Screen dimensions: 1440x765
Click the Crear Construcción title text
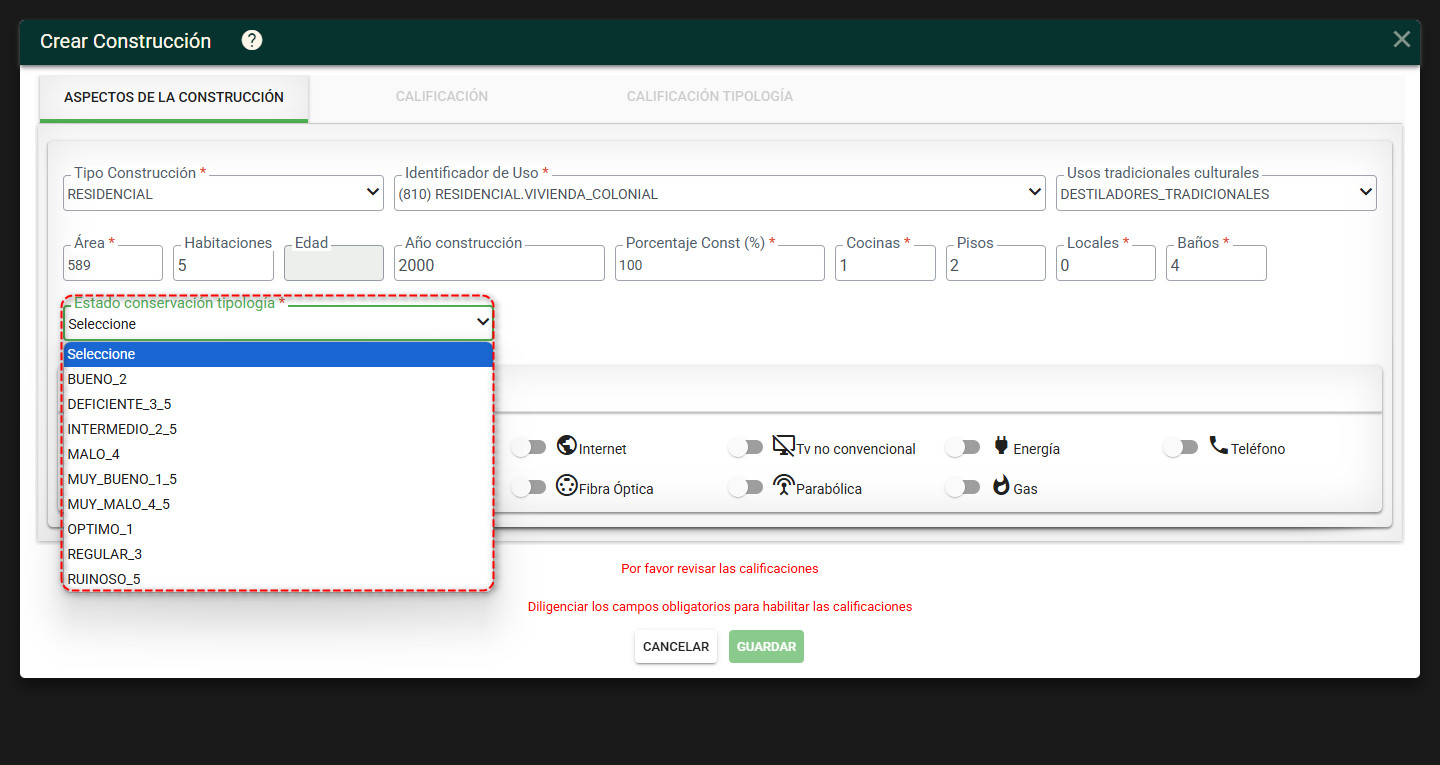coord(126,41)
